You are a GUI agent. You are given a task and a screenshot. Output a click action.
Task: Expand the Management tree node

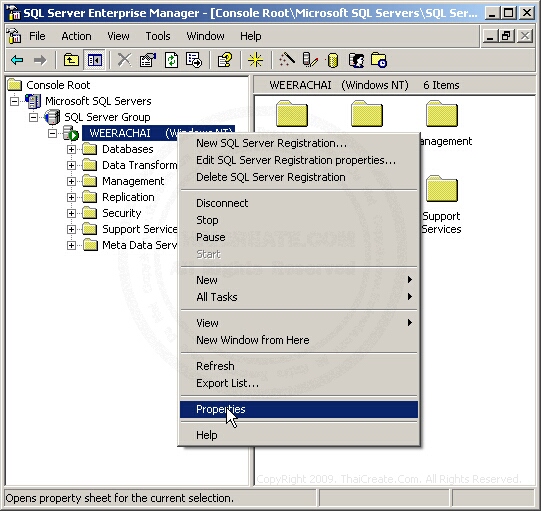click(71, 181)
